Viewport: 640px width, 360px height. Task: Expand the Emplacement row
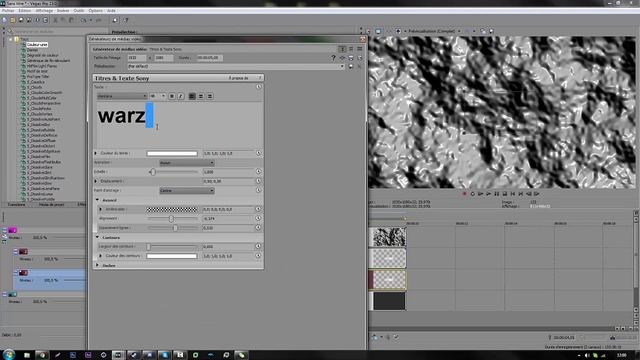click(96, 181)
